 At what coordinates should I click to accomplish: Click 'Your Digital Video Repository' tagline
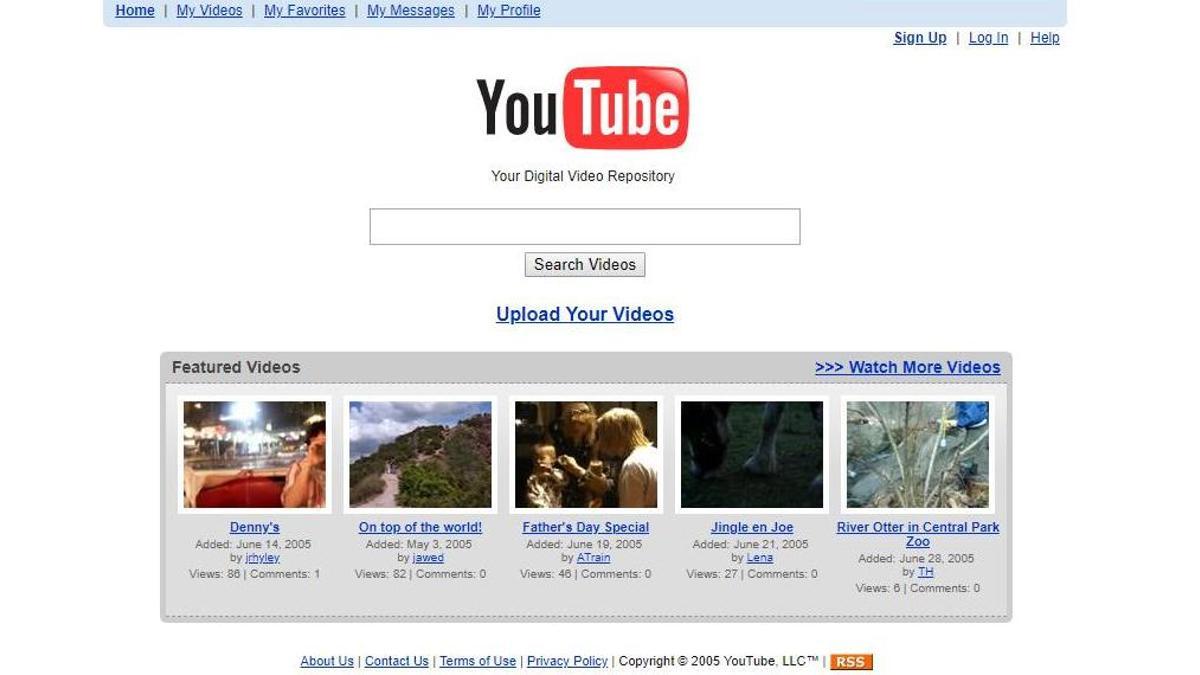click(583, 176)
